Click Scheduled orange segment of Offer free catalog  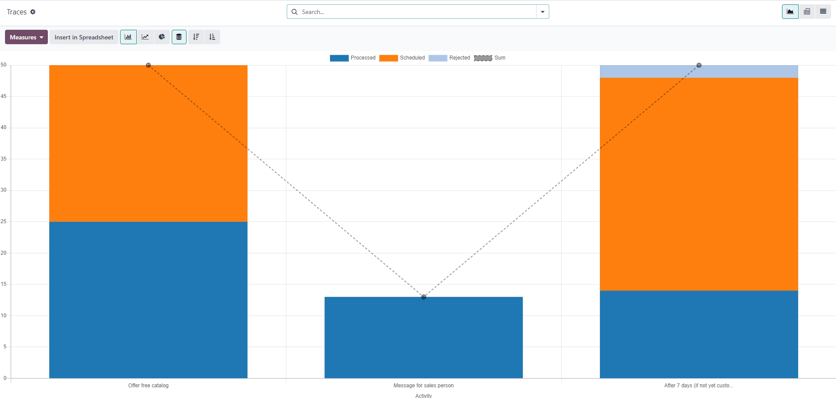coord(148,144)
